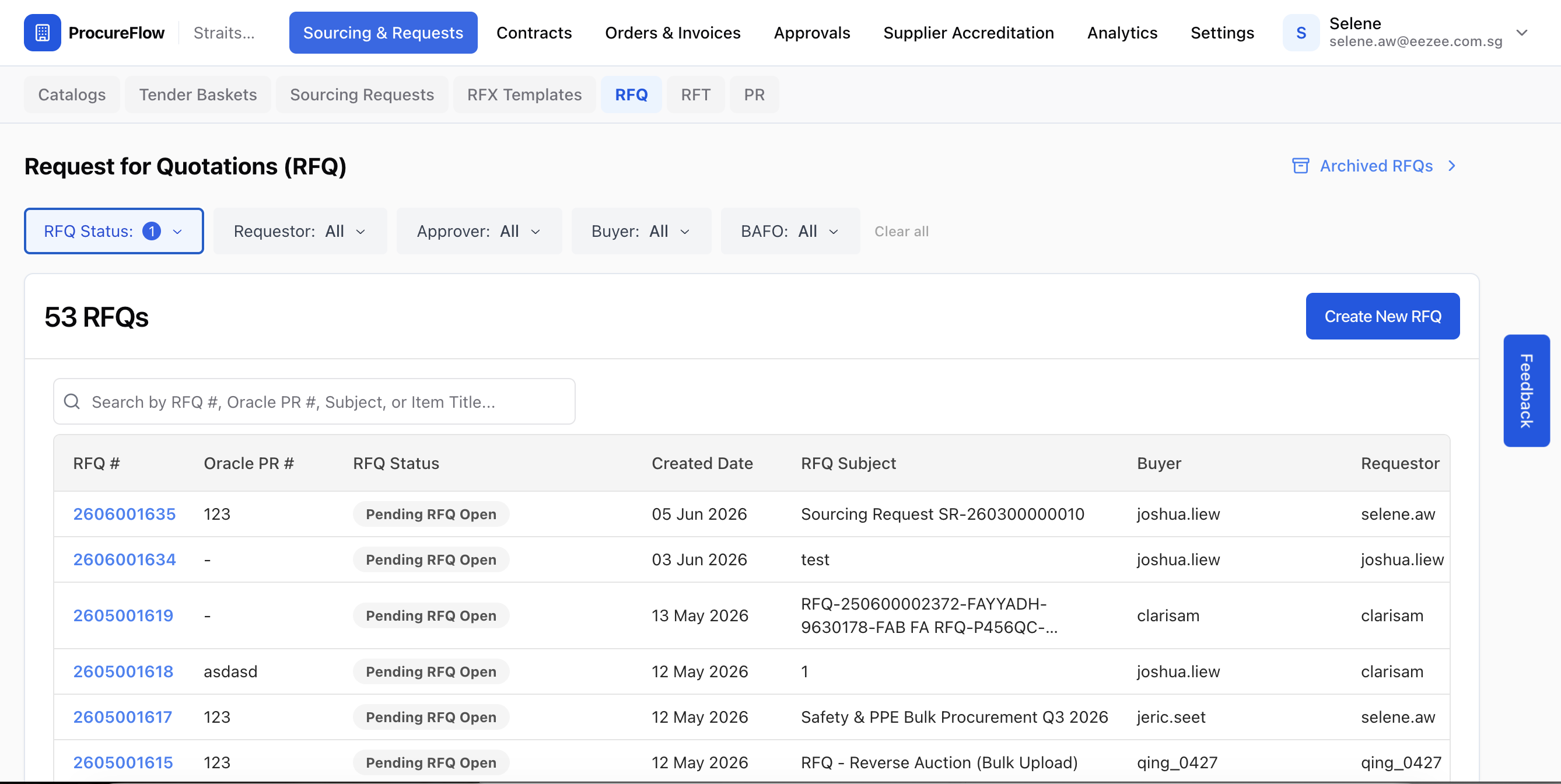
Task: Click the RFQ Subject column header
Action: [848, 464]
